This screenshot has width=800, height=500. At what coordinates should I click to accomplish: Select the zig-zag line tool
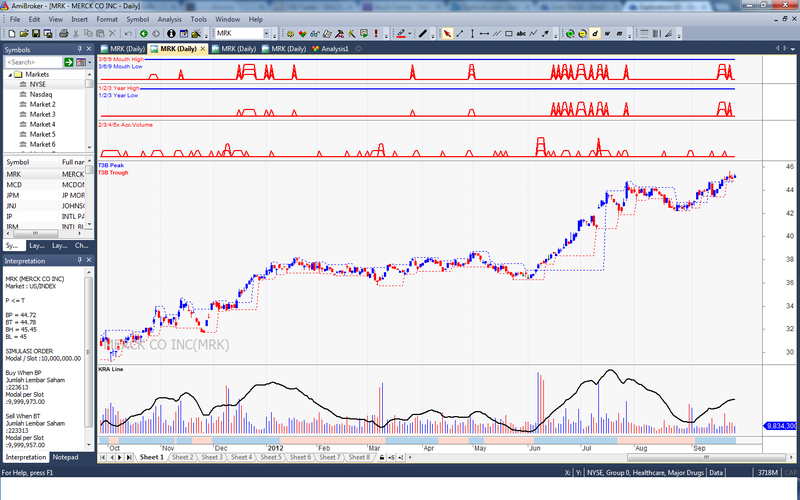point(533,34)
